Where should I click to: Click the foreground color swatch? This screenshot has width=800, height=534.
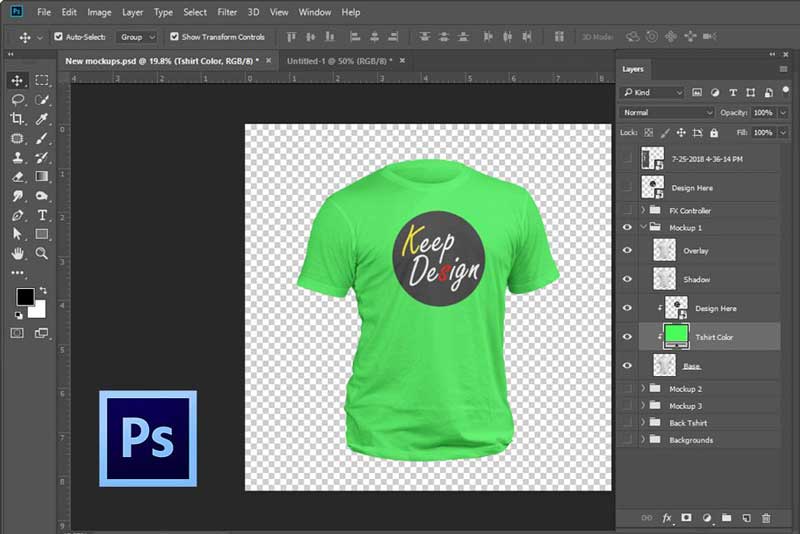(x=24, y=297)
